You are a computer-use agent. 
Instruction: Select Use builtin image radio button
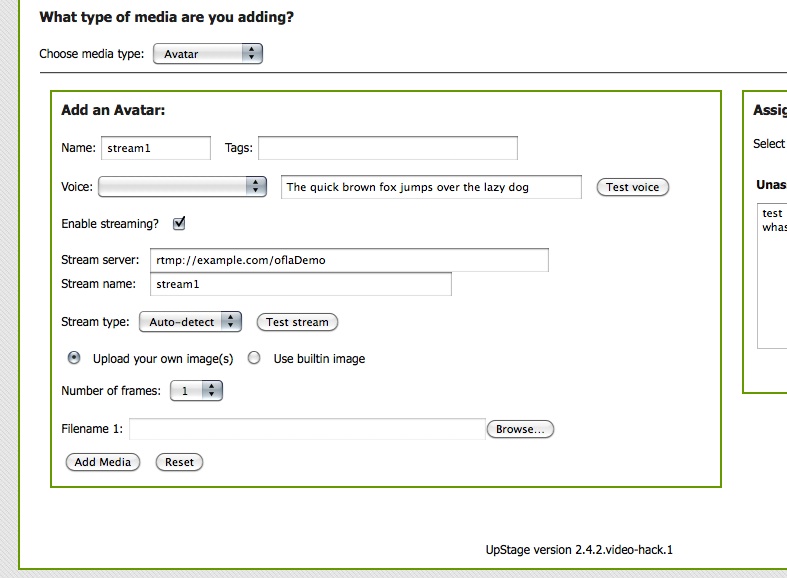click(254, 358)
